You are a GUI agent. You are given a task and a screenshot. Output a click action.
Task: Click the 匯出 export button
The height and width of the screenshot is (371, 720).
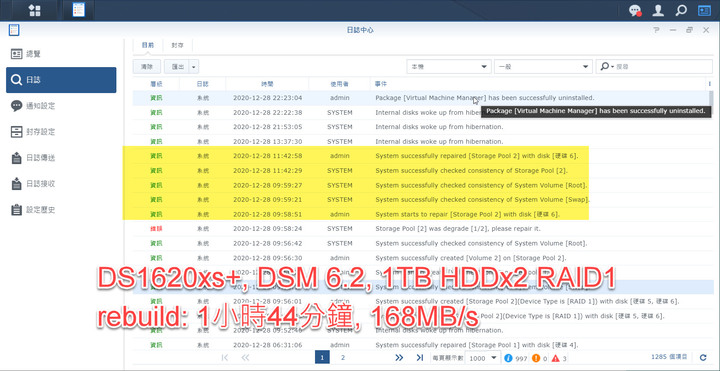tap(177, 67)
